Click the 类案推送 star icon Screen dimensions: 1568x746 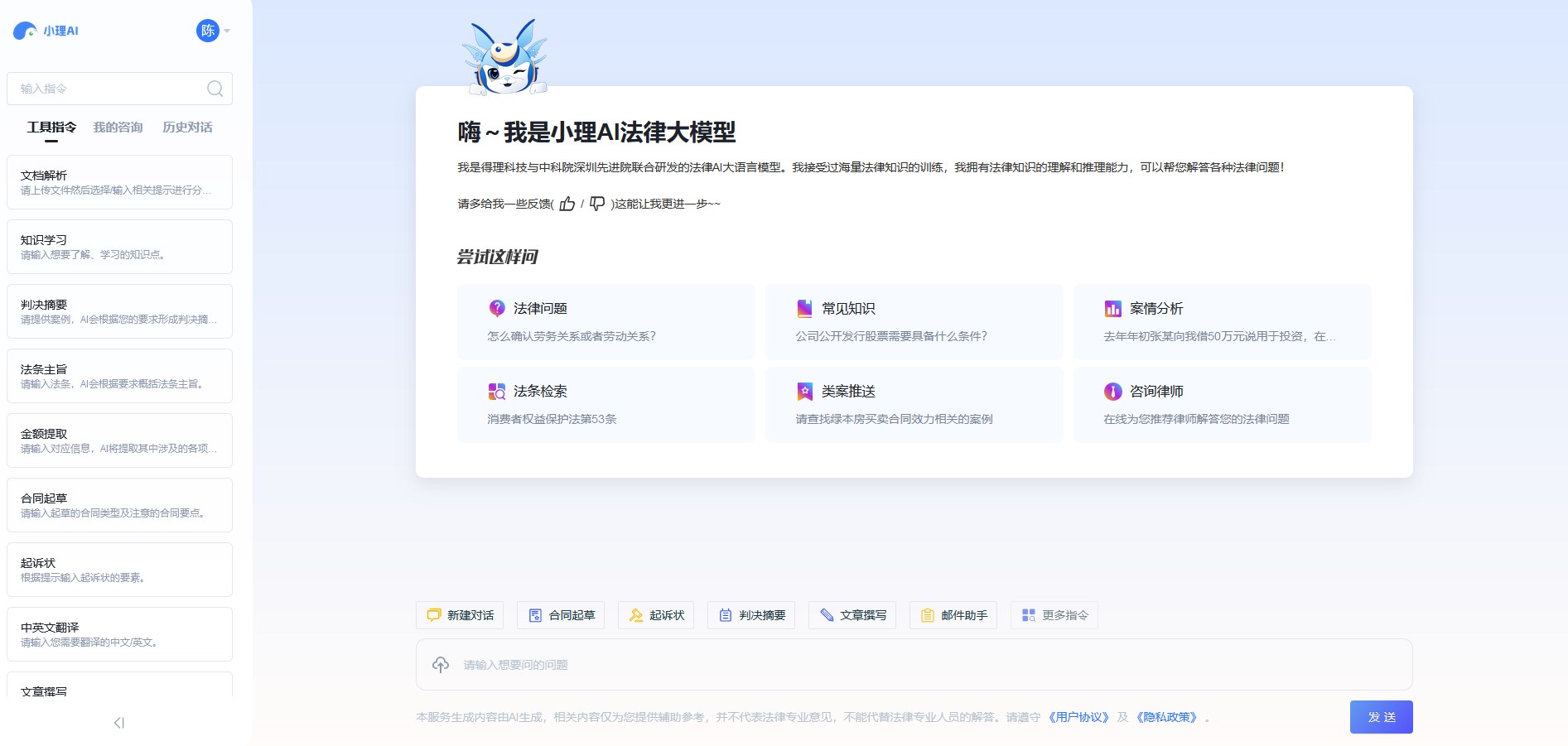tap(803, 391)
